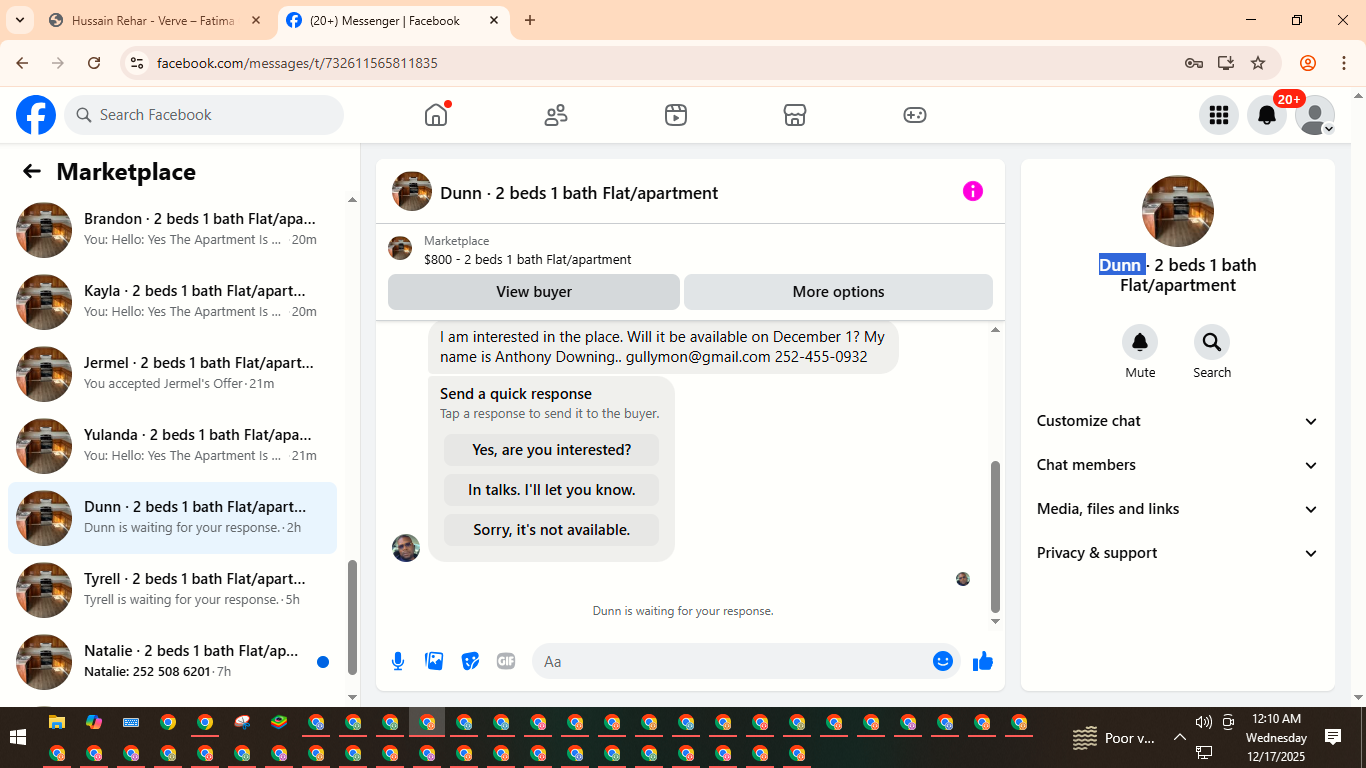Open the Brandon conversation
Viewport: 1366px width, 768px height.
click(172, 230)
